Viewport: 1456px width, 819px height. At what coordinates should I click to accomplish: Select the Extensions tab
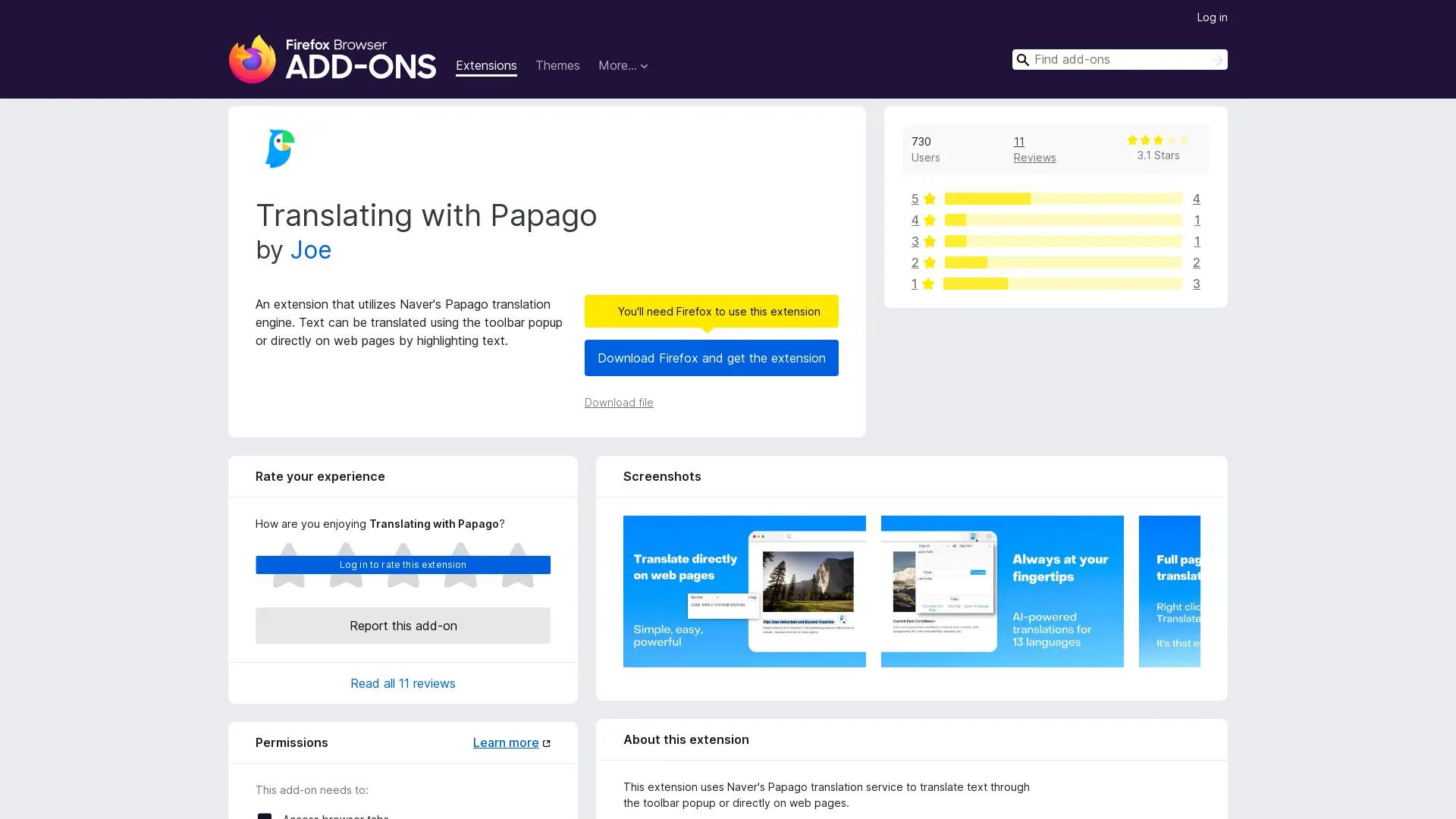point(486,66)
